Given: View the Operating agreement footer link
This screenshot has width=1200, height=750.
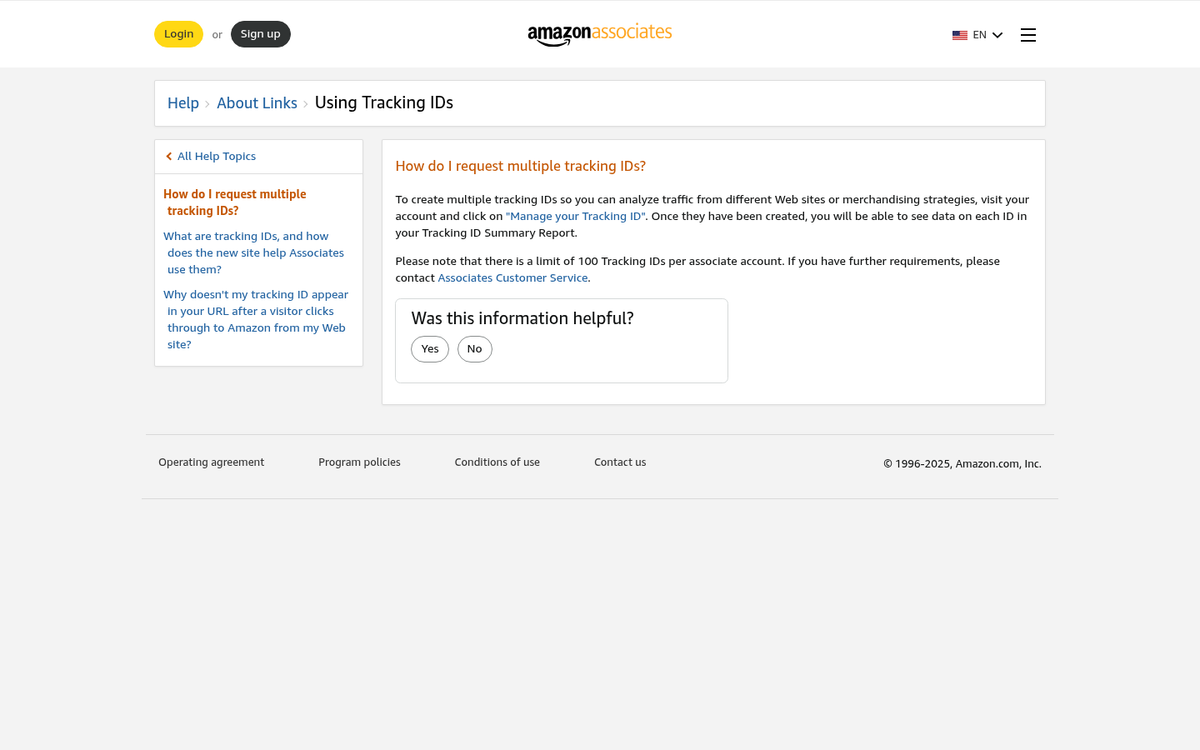Looking at the screenshot, I should (211, 462).
